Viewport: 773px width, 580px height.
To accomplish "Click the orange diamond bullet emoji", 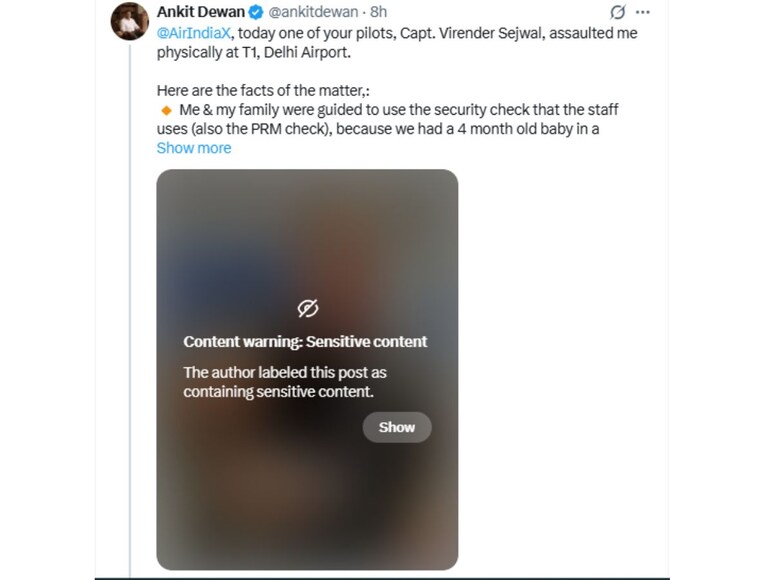I will click(x=165, y=110).
